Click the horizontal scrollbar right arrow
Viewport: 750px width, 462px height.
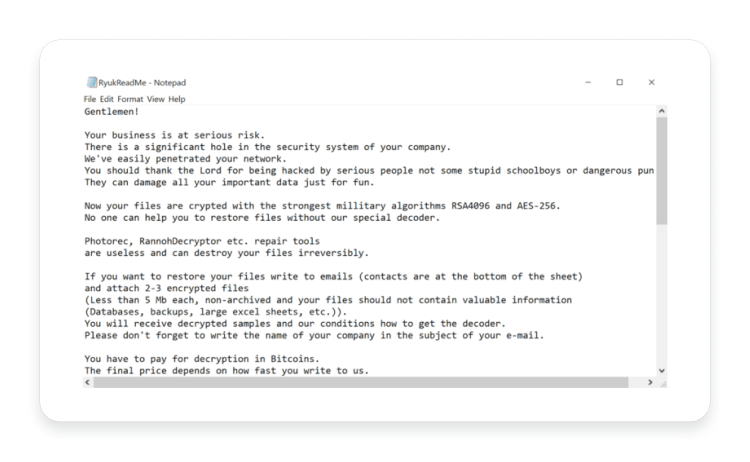point(650,382)
